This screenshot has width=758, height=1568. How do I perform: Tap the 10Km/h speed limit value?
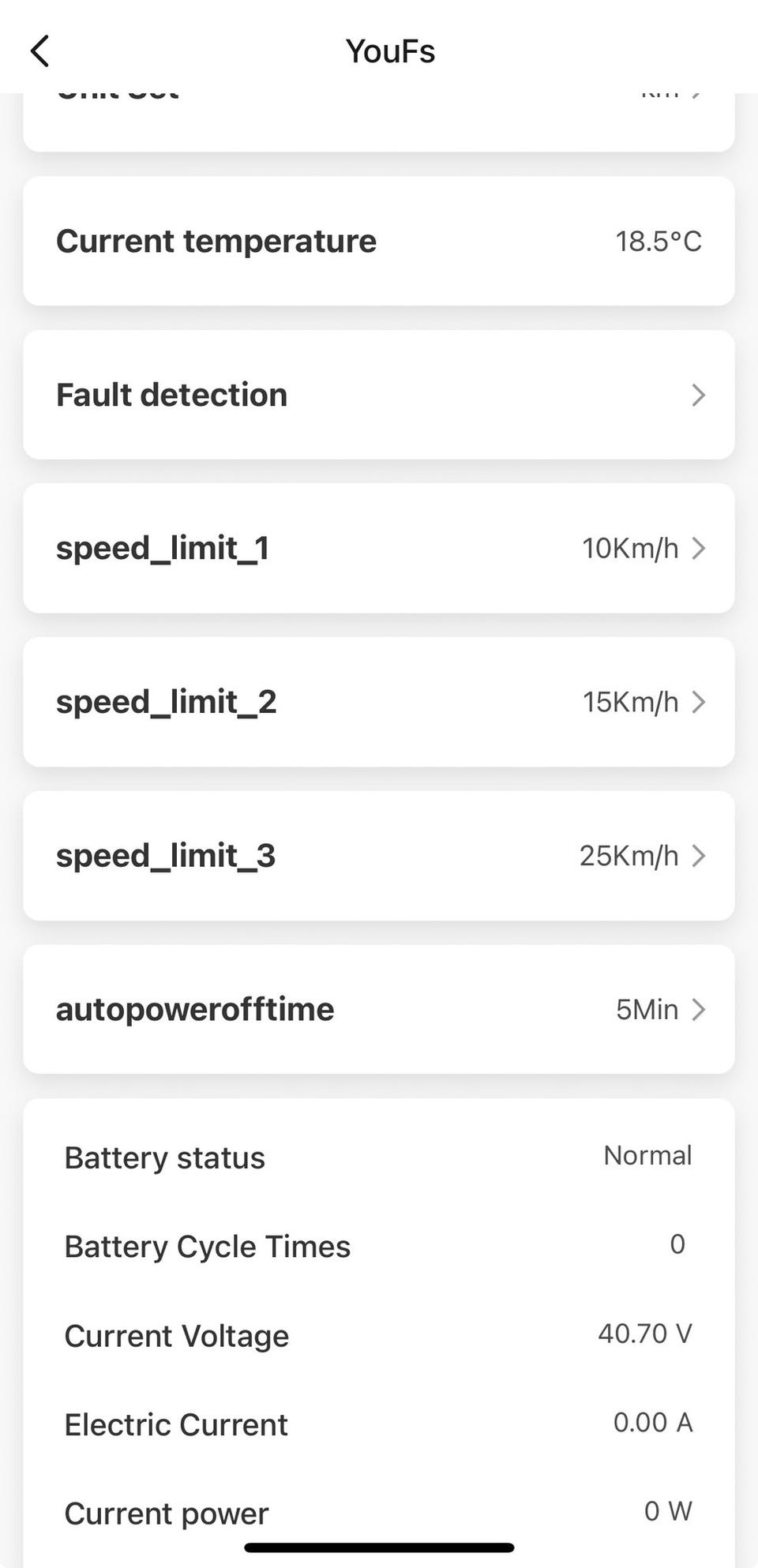630,548
